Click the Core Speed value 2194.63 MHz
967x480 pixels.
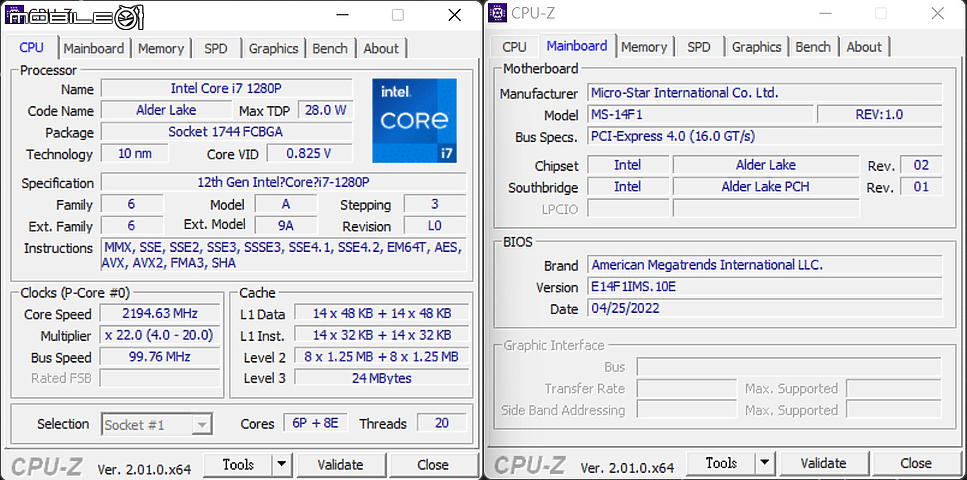pos(160,313)
